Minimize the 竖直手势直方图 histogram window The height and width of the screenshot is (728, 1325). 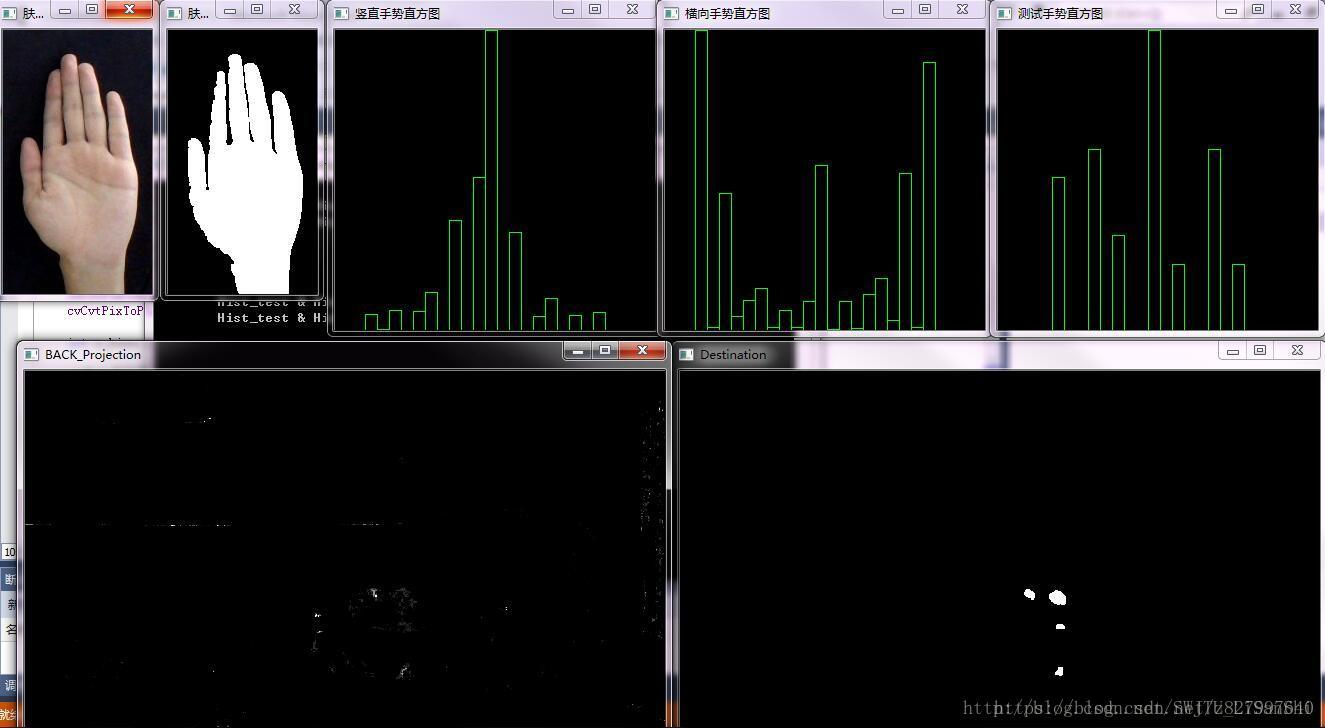(568, 9)
